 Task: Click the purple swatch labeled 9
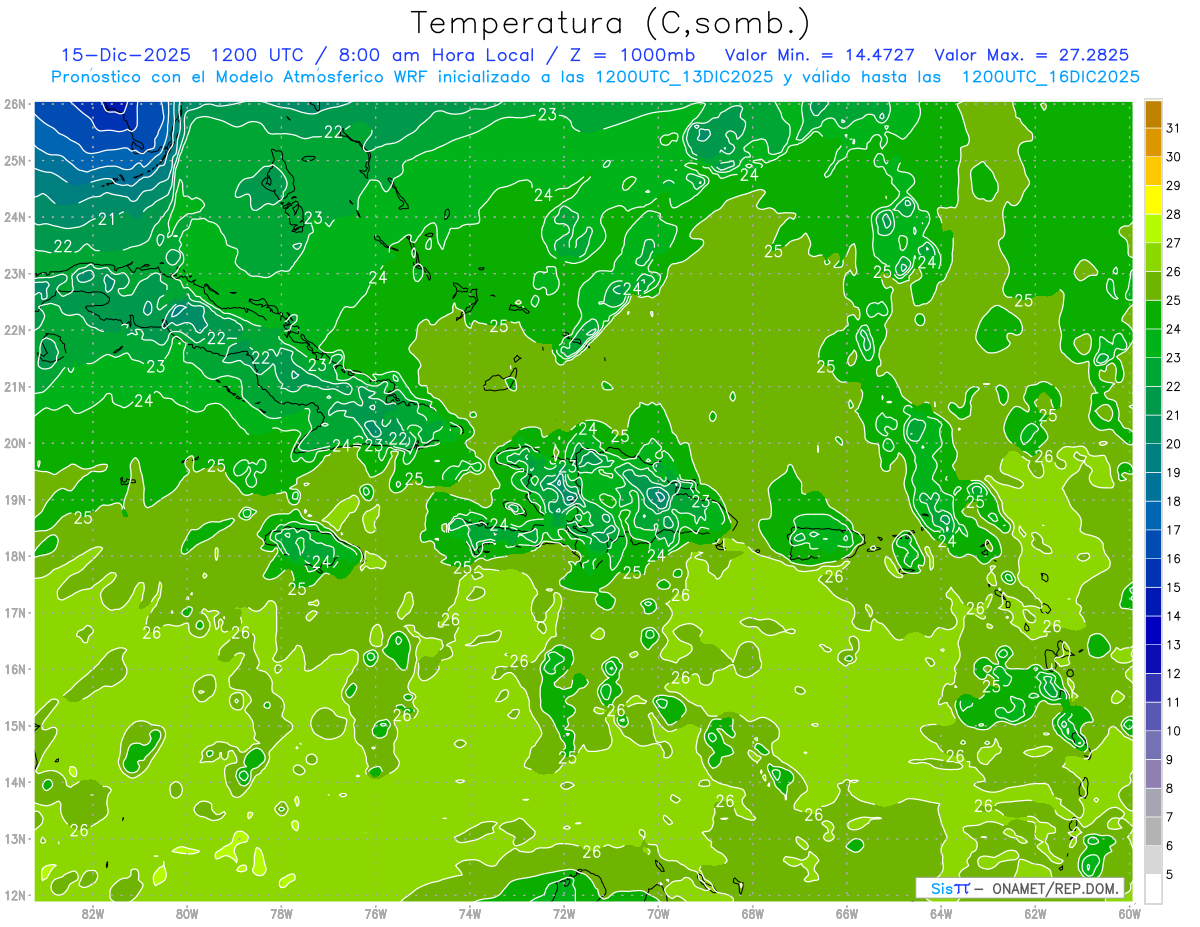[x=1153, y=745]
